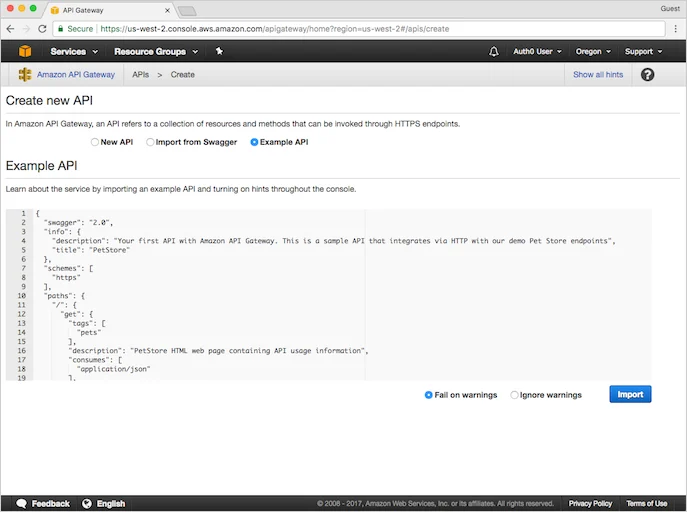Click the "get": { code line
This screenshot has height=512, width=687.
pos(77,314)
